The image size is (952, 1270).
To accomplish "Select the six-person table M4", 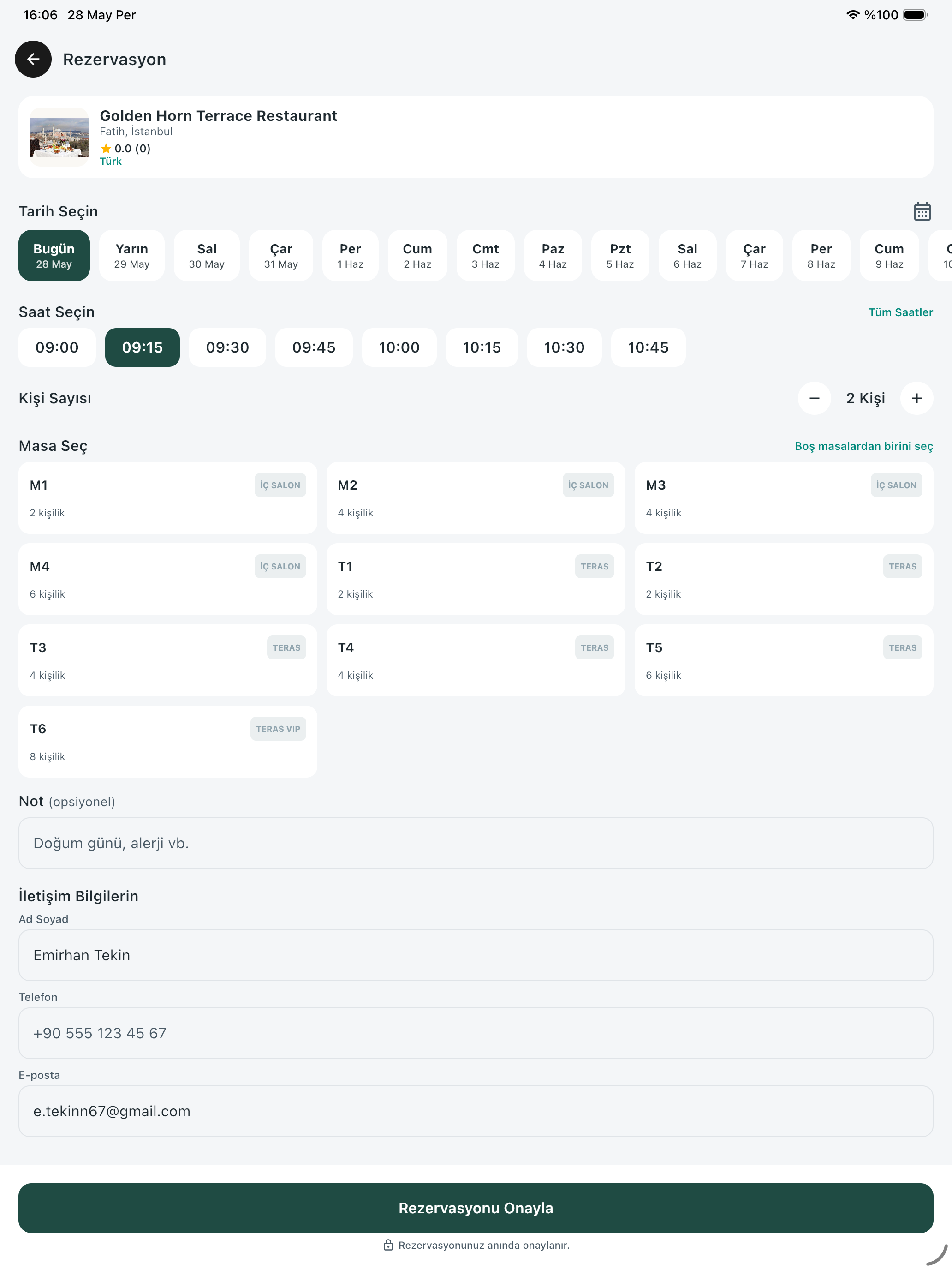I will [167, 579].
